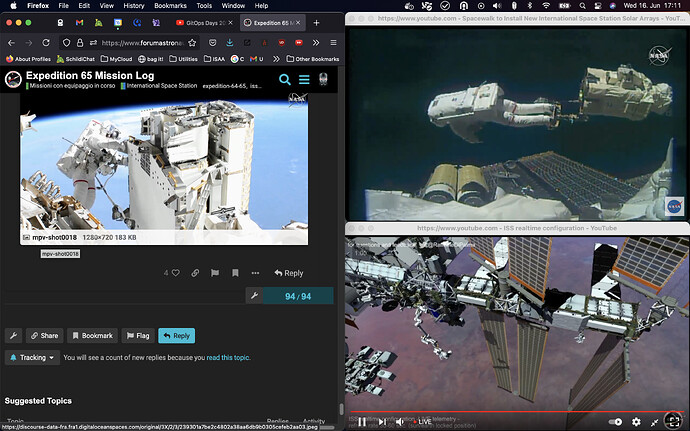Open YouTube settings gear in the ISS realtime player
Image resolution: width=690 pixels, height=431 pixels.
636,422
